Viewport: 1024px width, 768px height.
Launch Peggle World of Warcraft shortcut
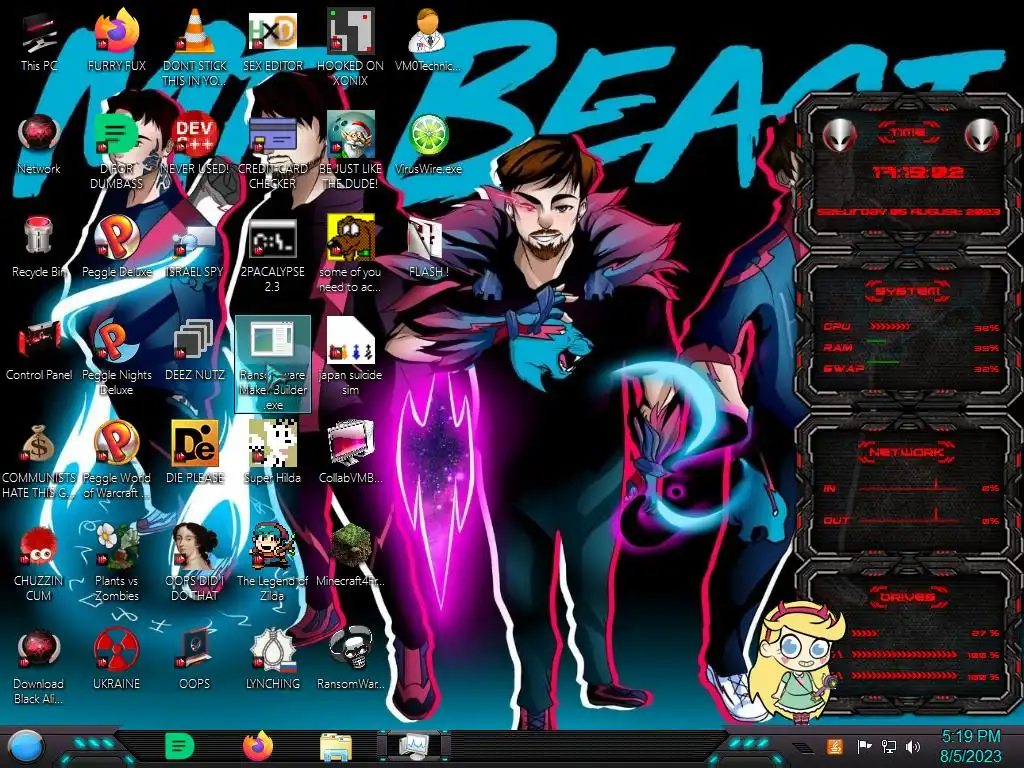116,444
